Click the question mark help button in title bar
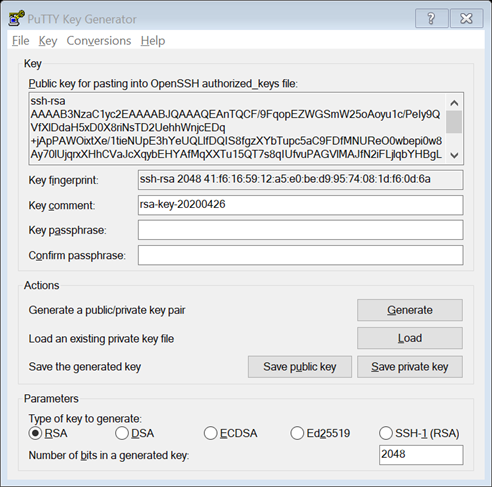This screenshot has height=487, width=492. [431, 18]
